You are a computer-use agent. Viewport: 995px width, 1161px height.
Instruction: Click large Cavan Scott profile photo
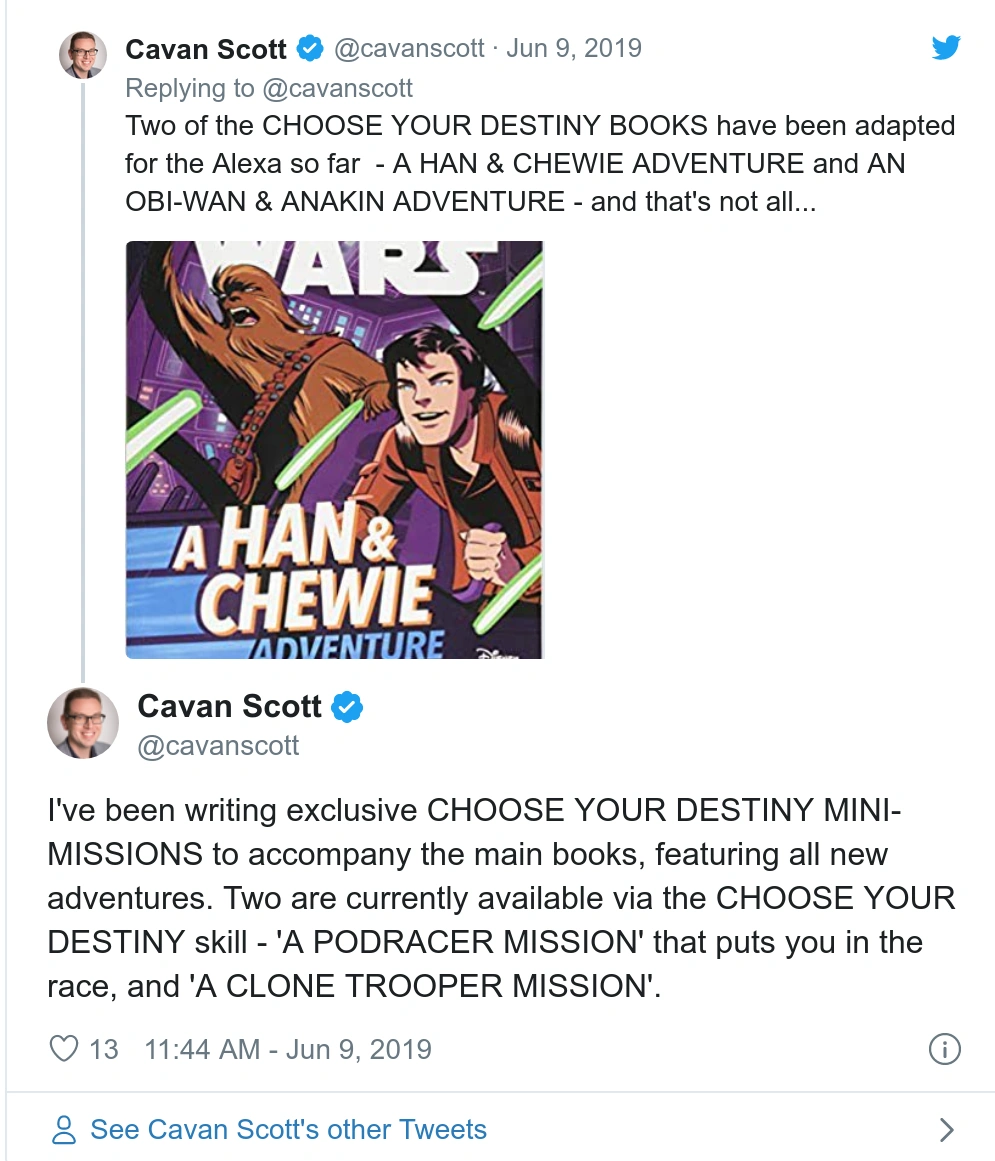pos(83,723)
